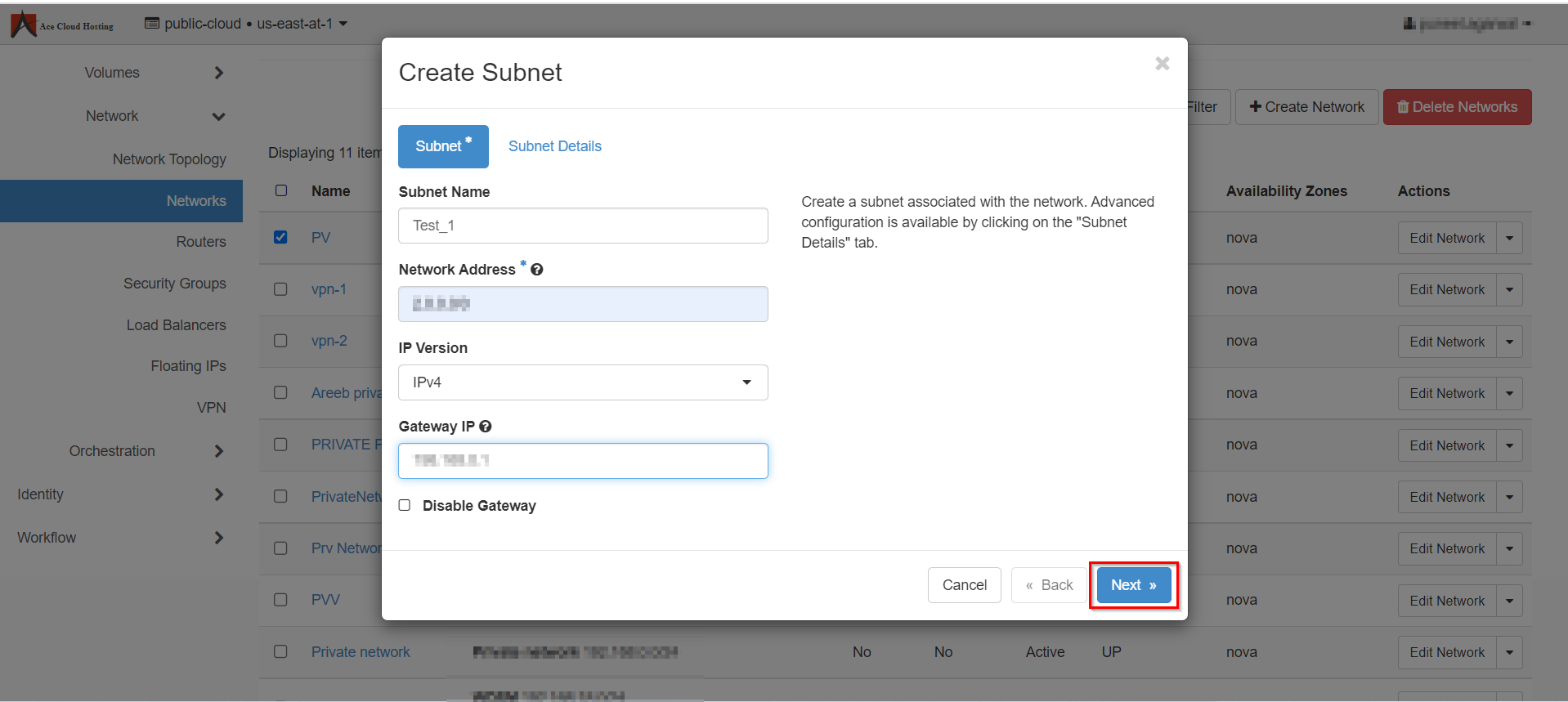Viewport: 1568px width, 702px height.
Task: Cancel the Create Subnet dialog
Action: (964, 585)
